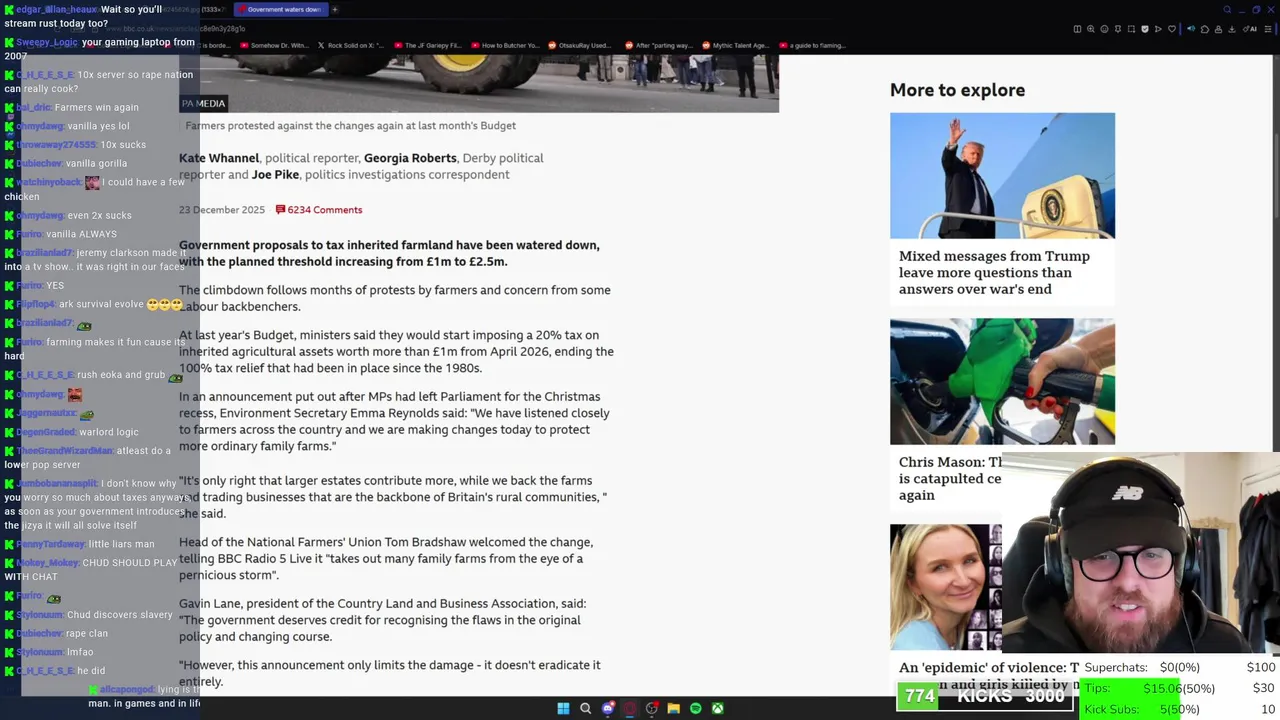Viewport: 1280px width, 720px height.
Task: Open 'a guide to flaming...' bookmark
Action: (812, 45)
